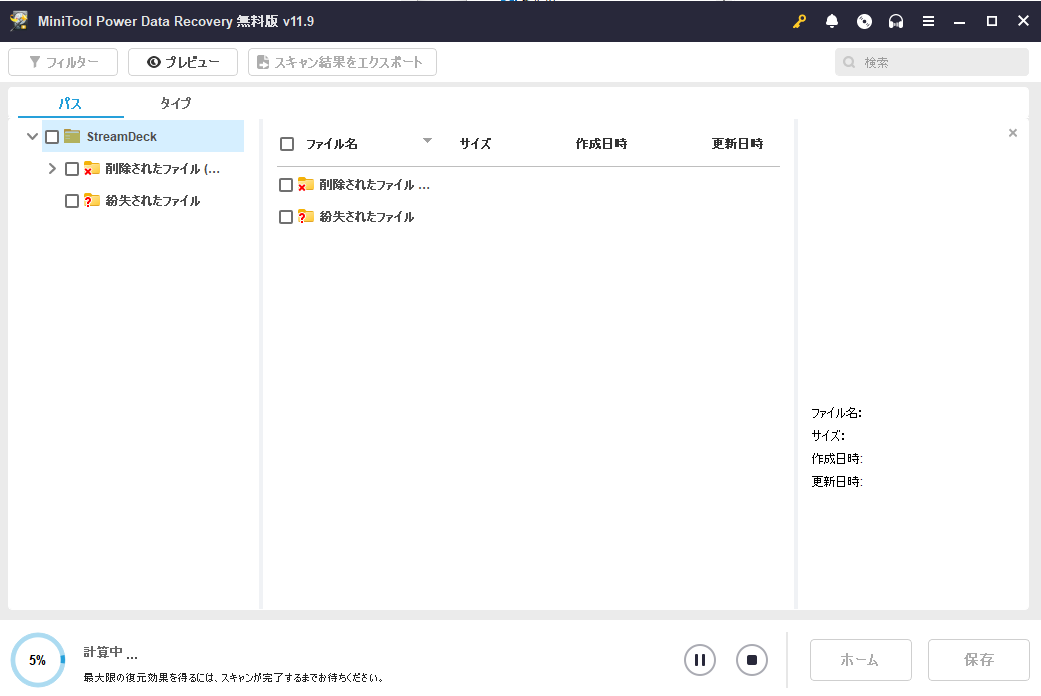Expand the 削除されたファイル tree node
Viewport: 1041px width, 696px height.
point(52,169)
